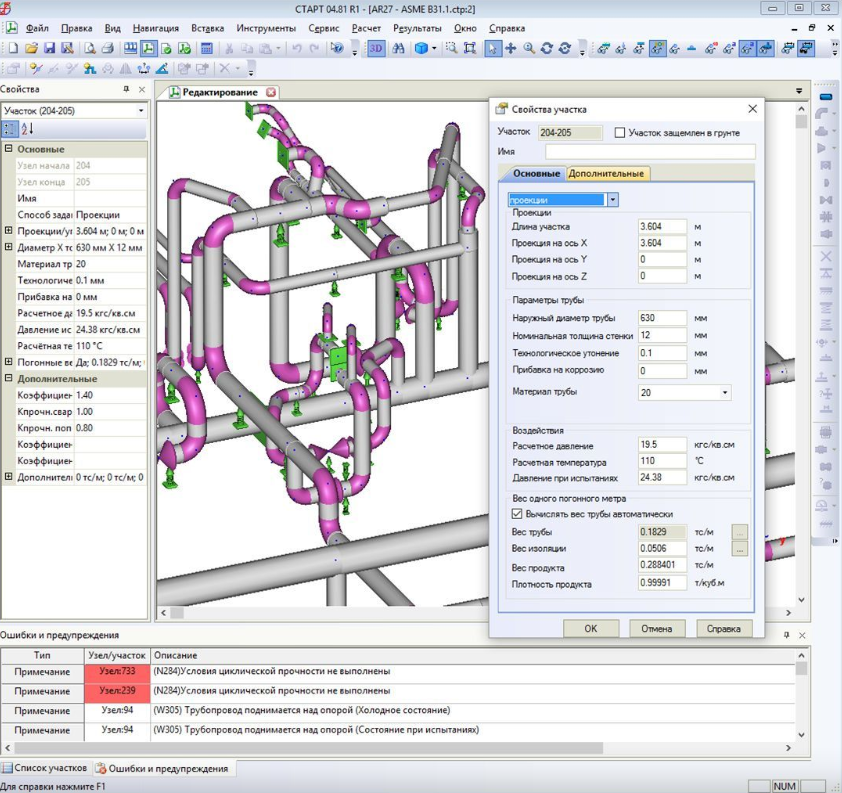Open the проекции method dropdown
The height and width of the screenshot is (793, 842).
click(613, 200)
